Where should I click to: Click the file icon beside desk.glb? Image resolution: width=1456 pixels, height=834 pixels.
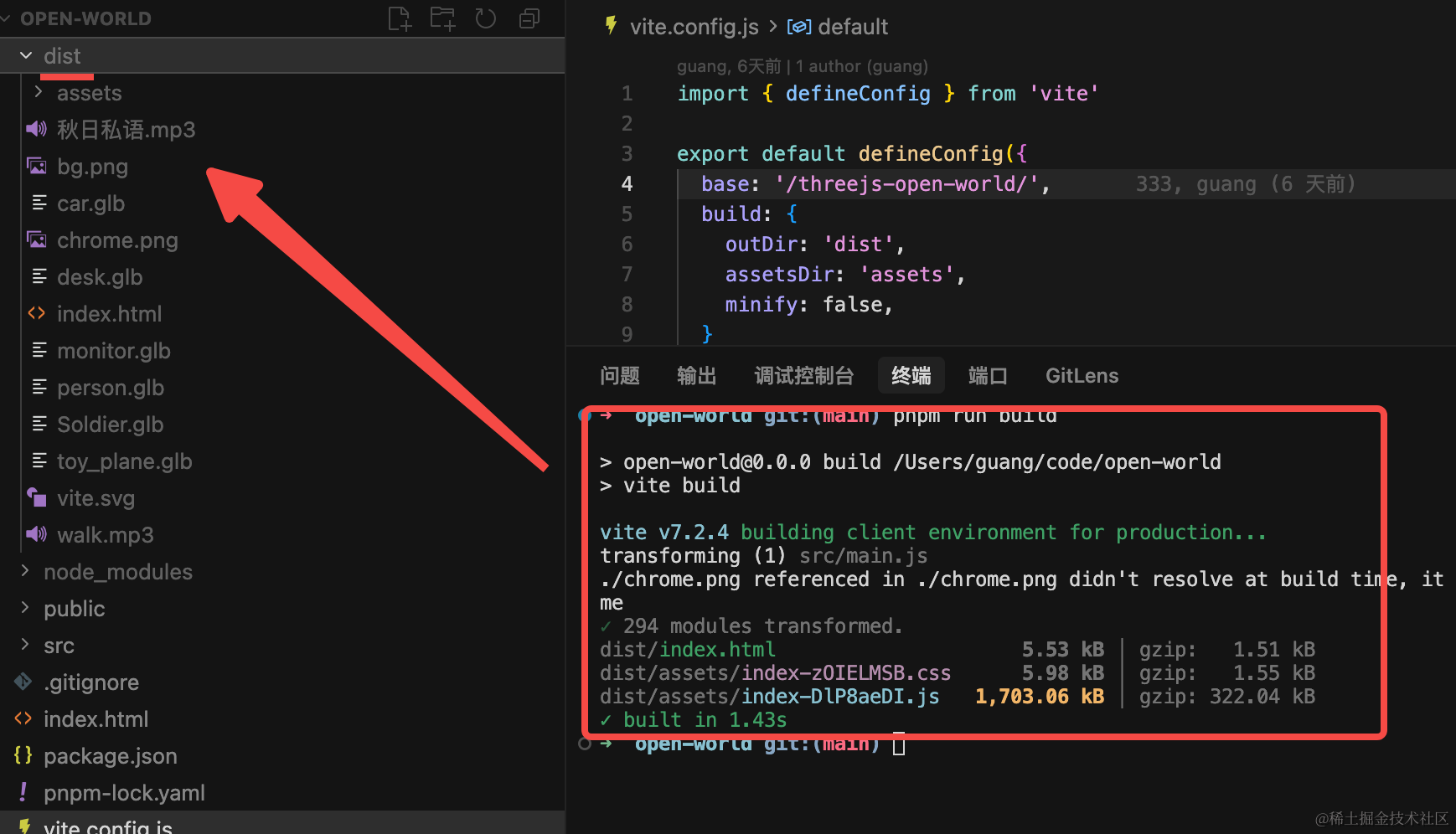point(39,276)
